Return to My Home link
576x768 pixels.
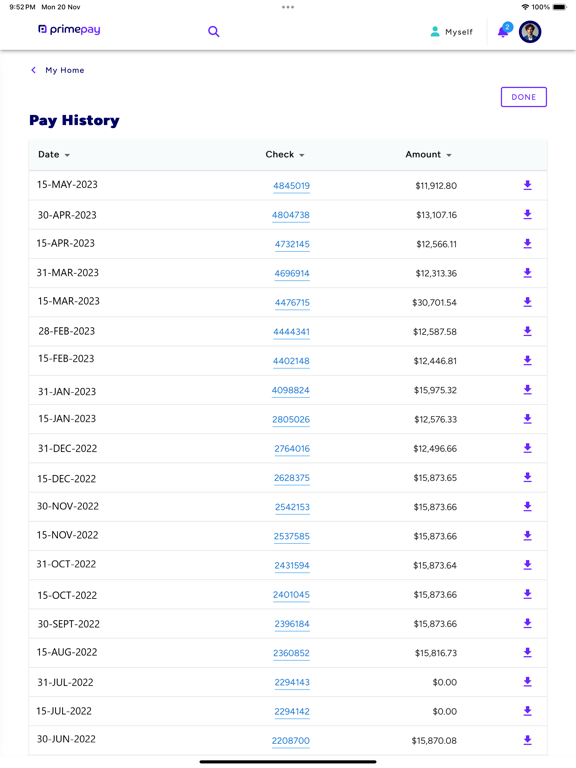65,70
